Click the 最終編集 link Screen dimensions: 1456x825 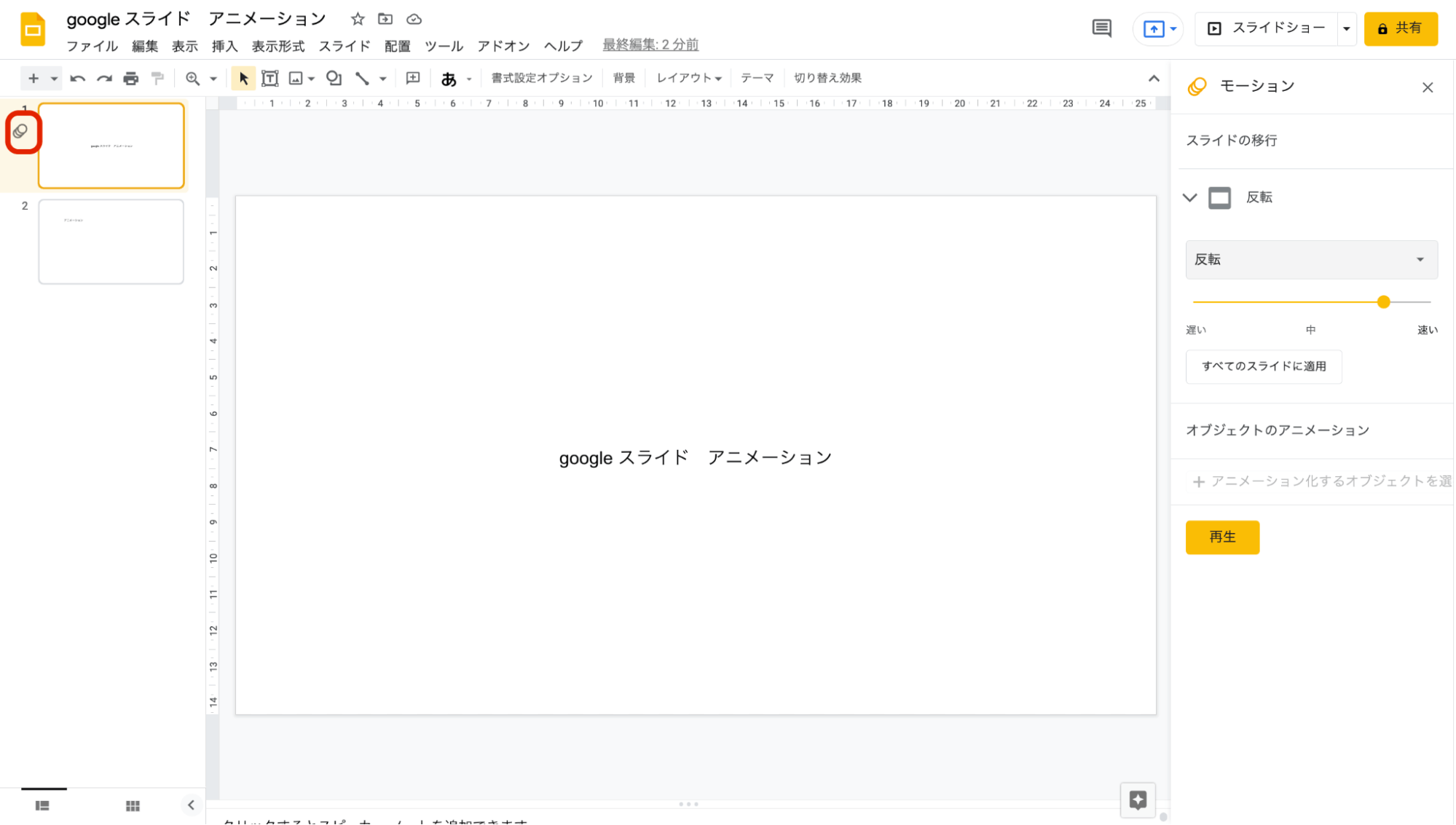pos(650,45)
